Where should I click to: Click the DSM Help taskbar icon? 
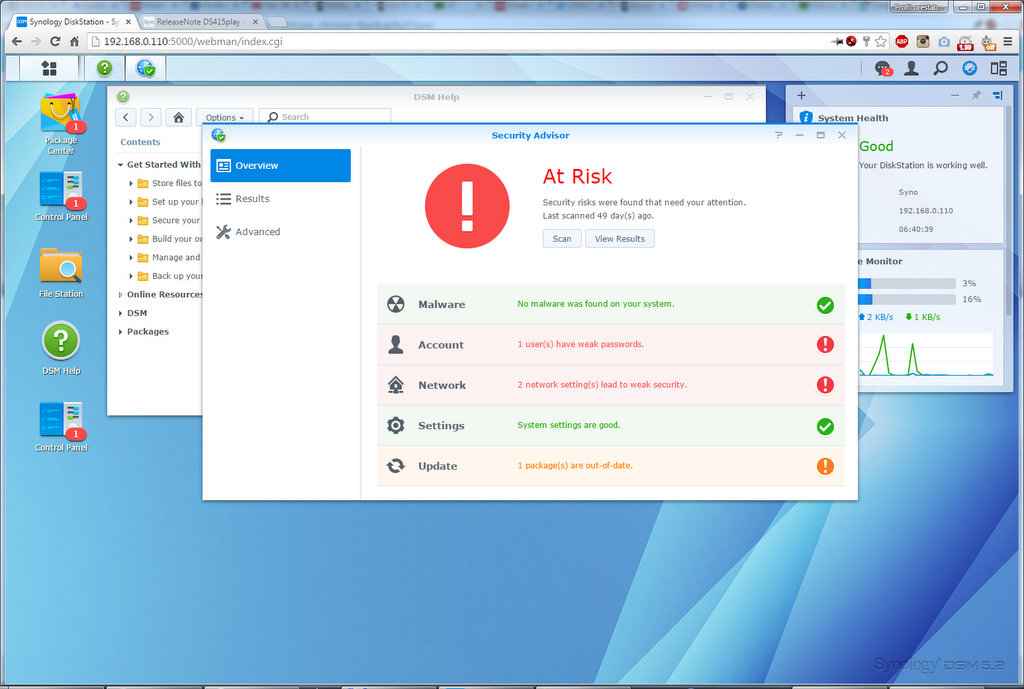pyautogui.click(x=104, y=68)
